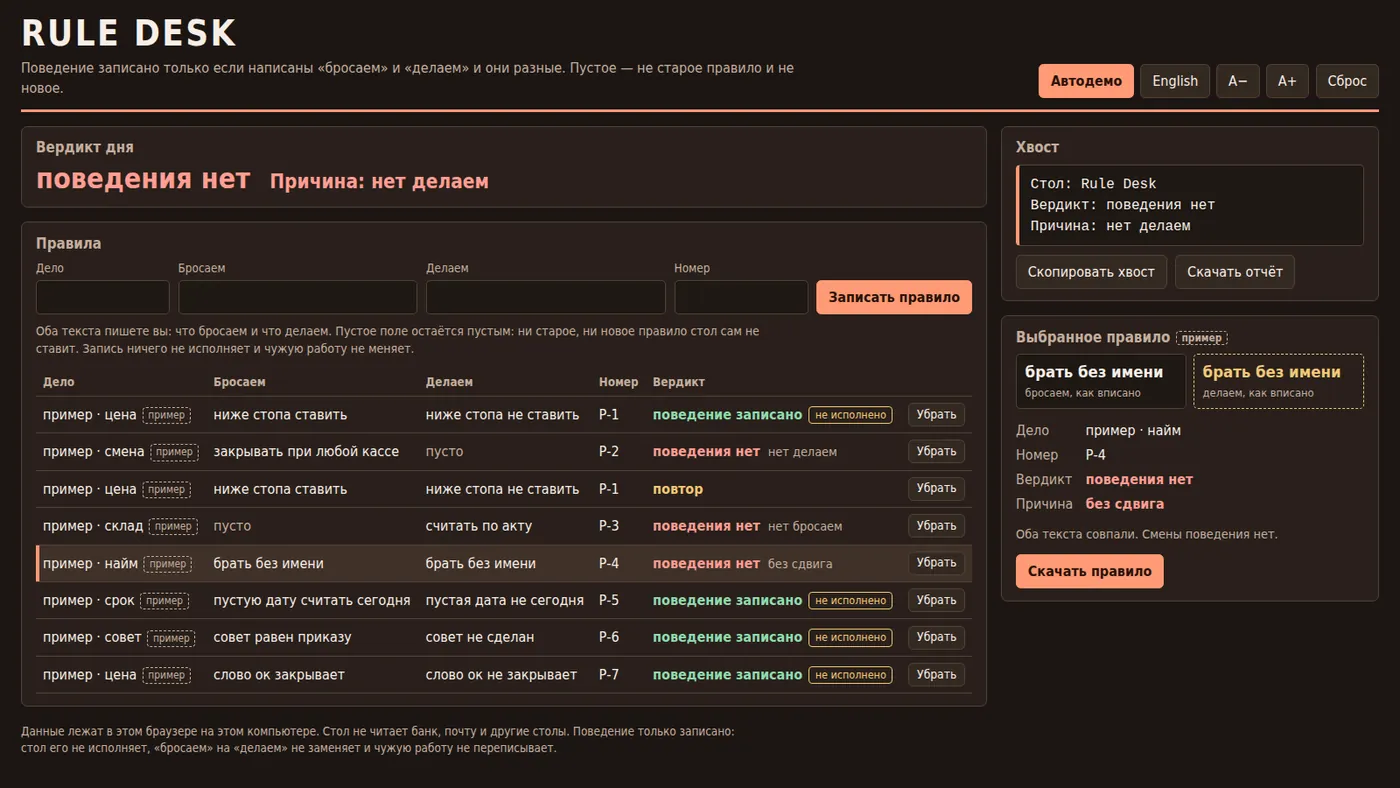Select row 'пустую дату считать сегодня'
The width and height of the screenshot is (1400, 788).
click(504, 600)
